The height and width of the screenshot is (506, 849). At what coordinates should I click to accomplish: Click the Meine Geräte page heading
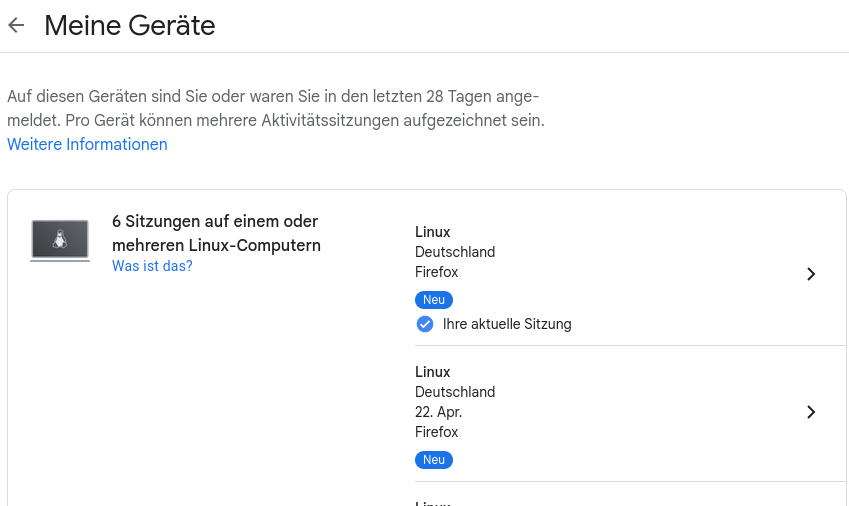130,25
